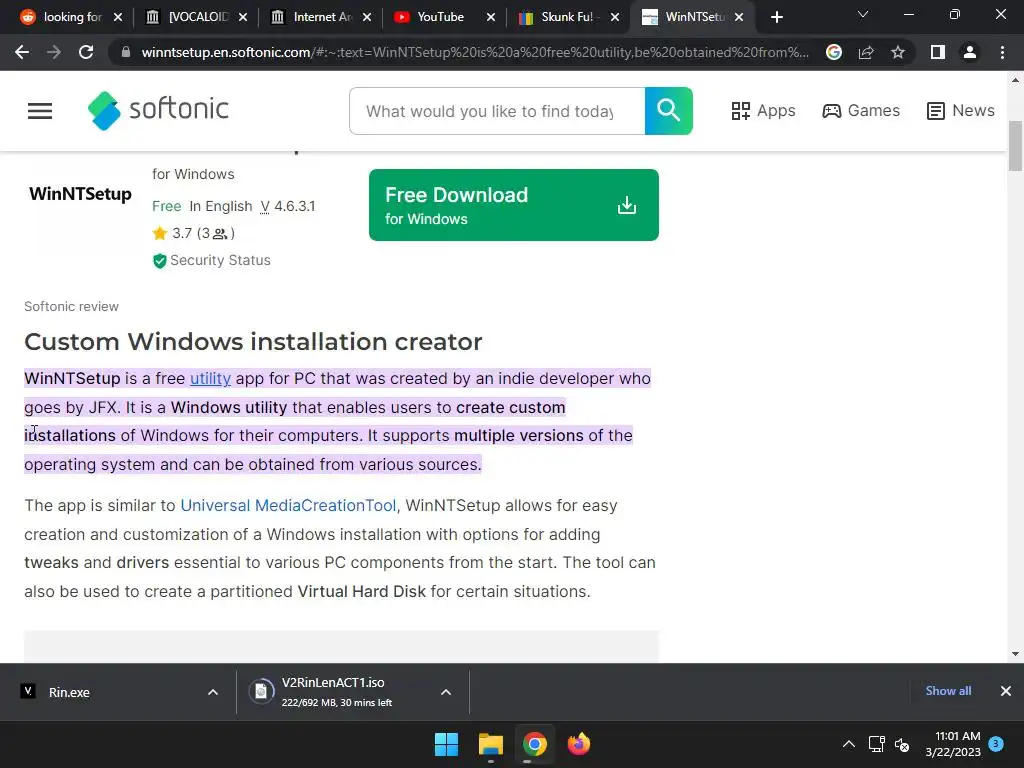1024x768 pixels.
Task: Click the 'Softonic review' label
Action: coord(71,306)
